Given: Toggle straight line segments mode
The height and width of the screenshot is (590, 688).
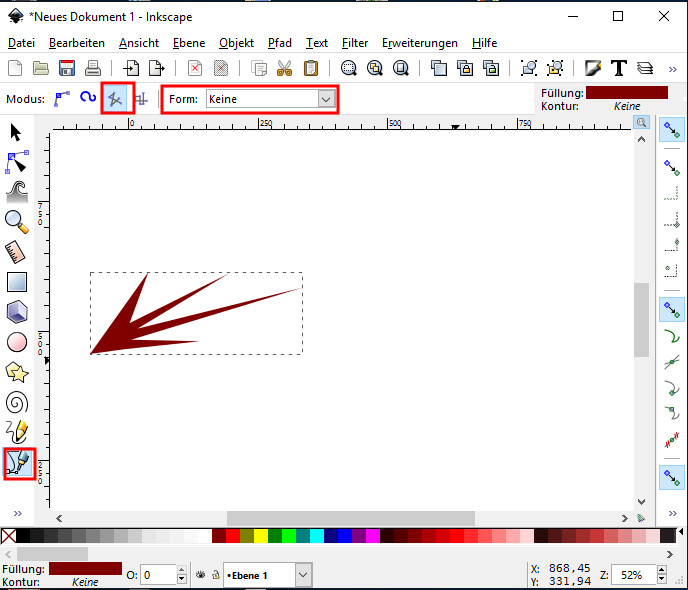Looking at the screenshot, I should (x=115, y=99).
